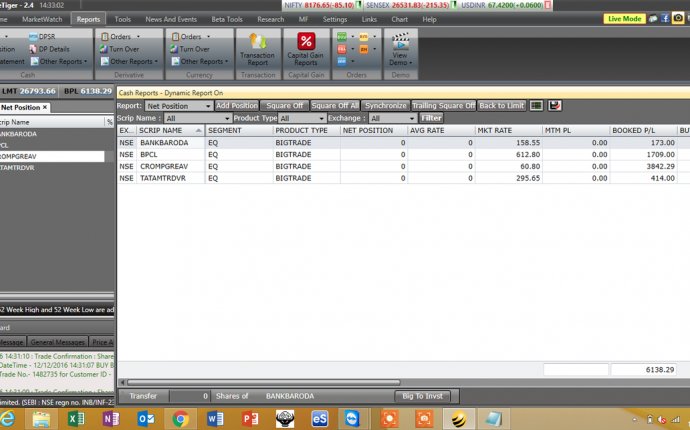Click the Facebook icon in the top bar

[665, 18]
